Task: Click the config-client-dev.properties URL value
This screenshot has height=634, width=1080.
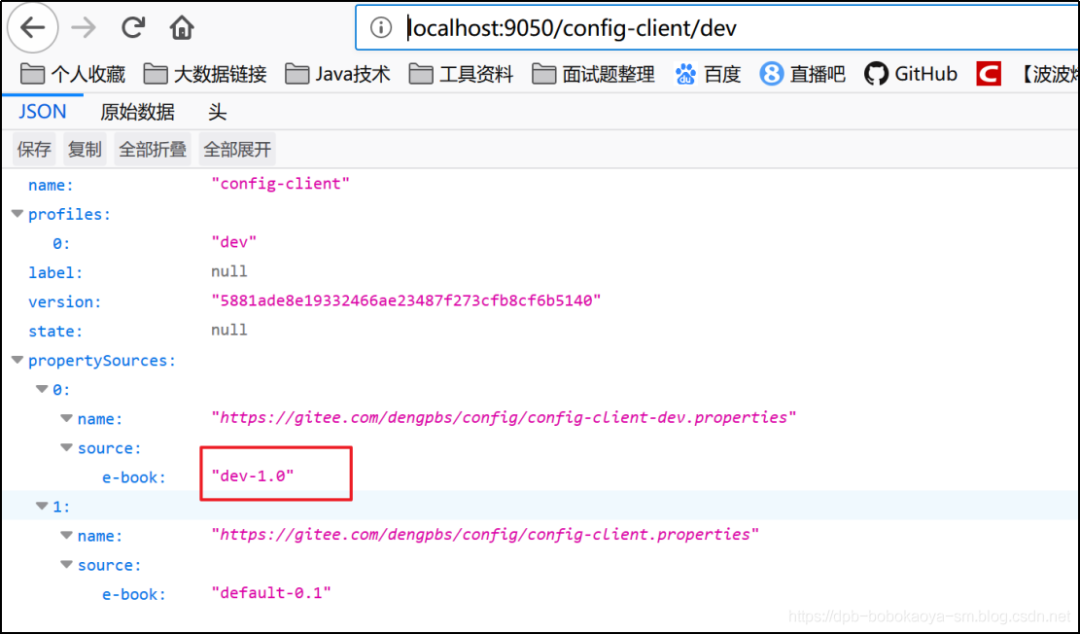Action: coord(503,418)
